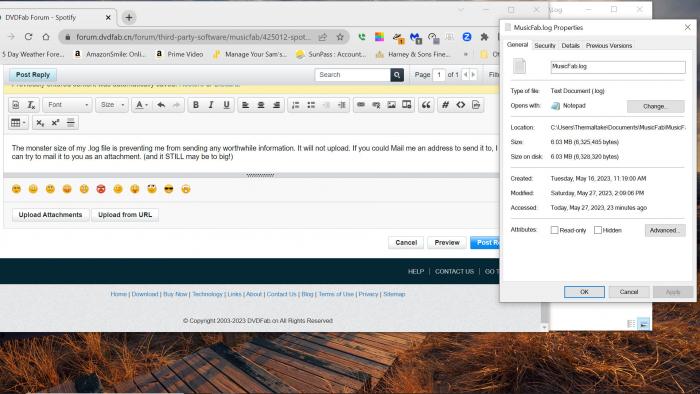700x394 pixels.
Task: Insert the sunglasses emoji
Action: point(169,189)
